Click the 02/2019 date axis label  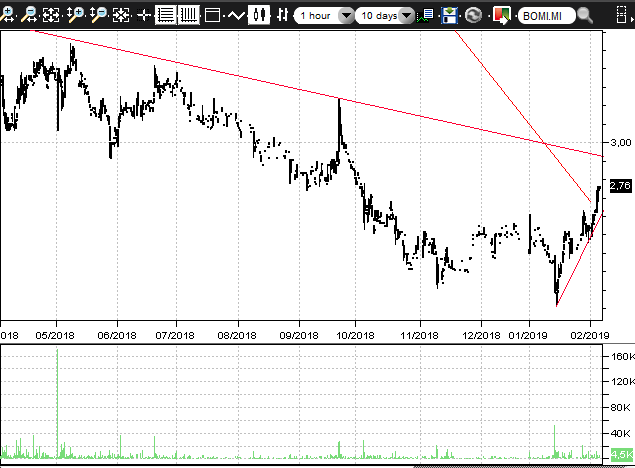click(x=590, y=336)
